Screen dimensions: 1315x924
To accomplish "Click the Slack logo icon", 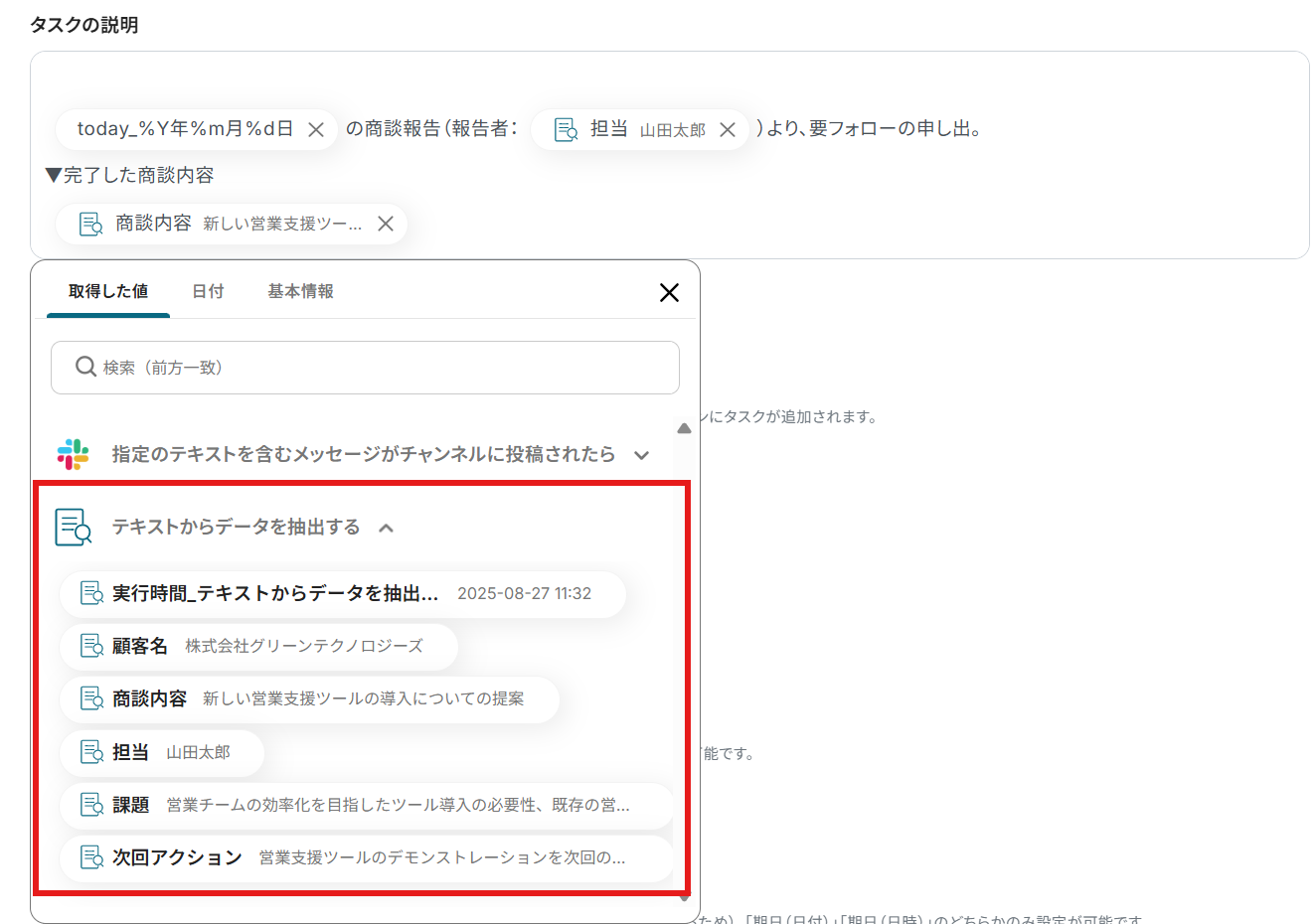I will click(74, 454).
